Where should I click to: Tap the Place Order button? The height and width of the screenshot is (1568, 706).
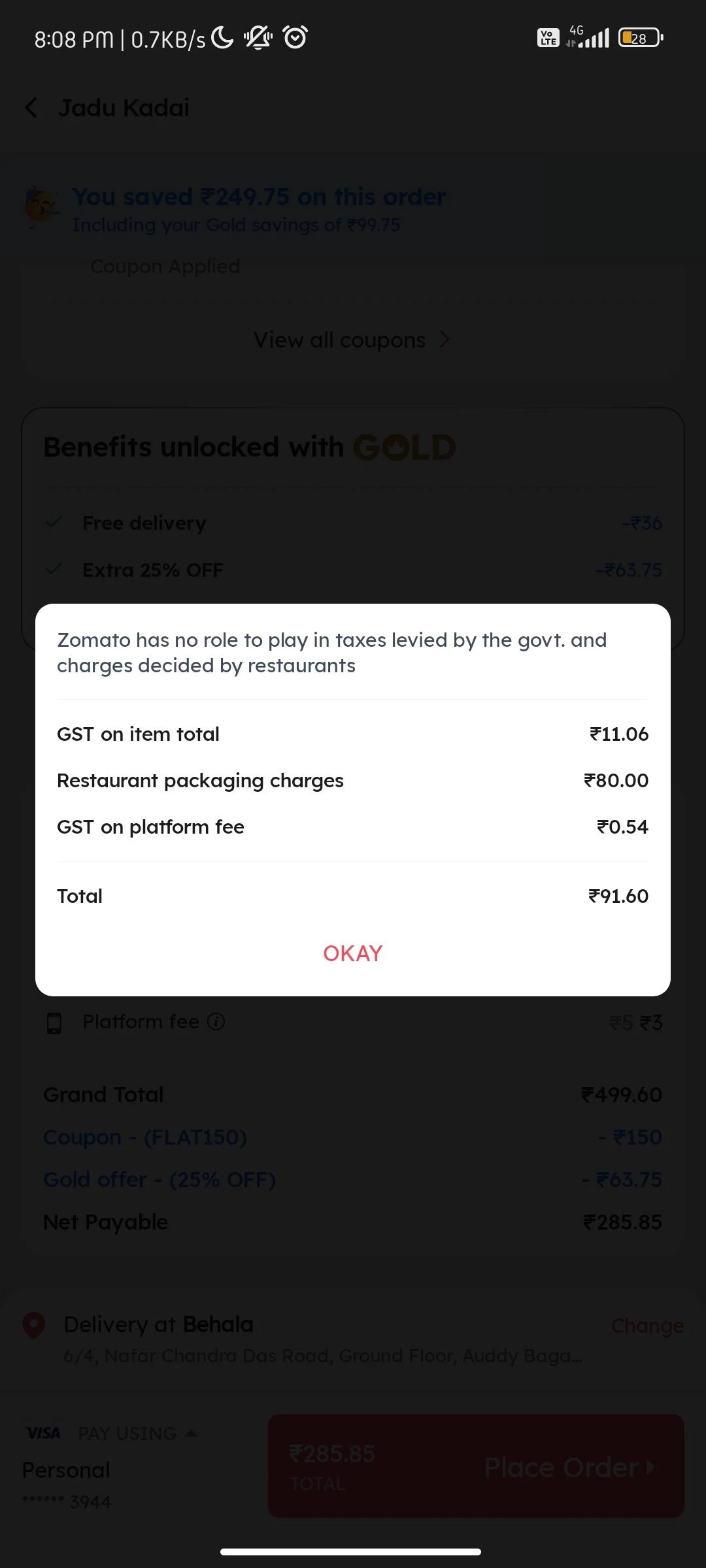[476, 1466]
